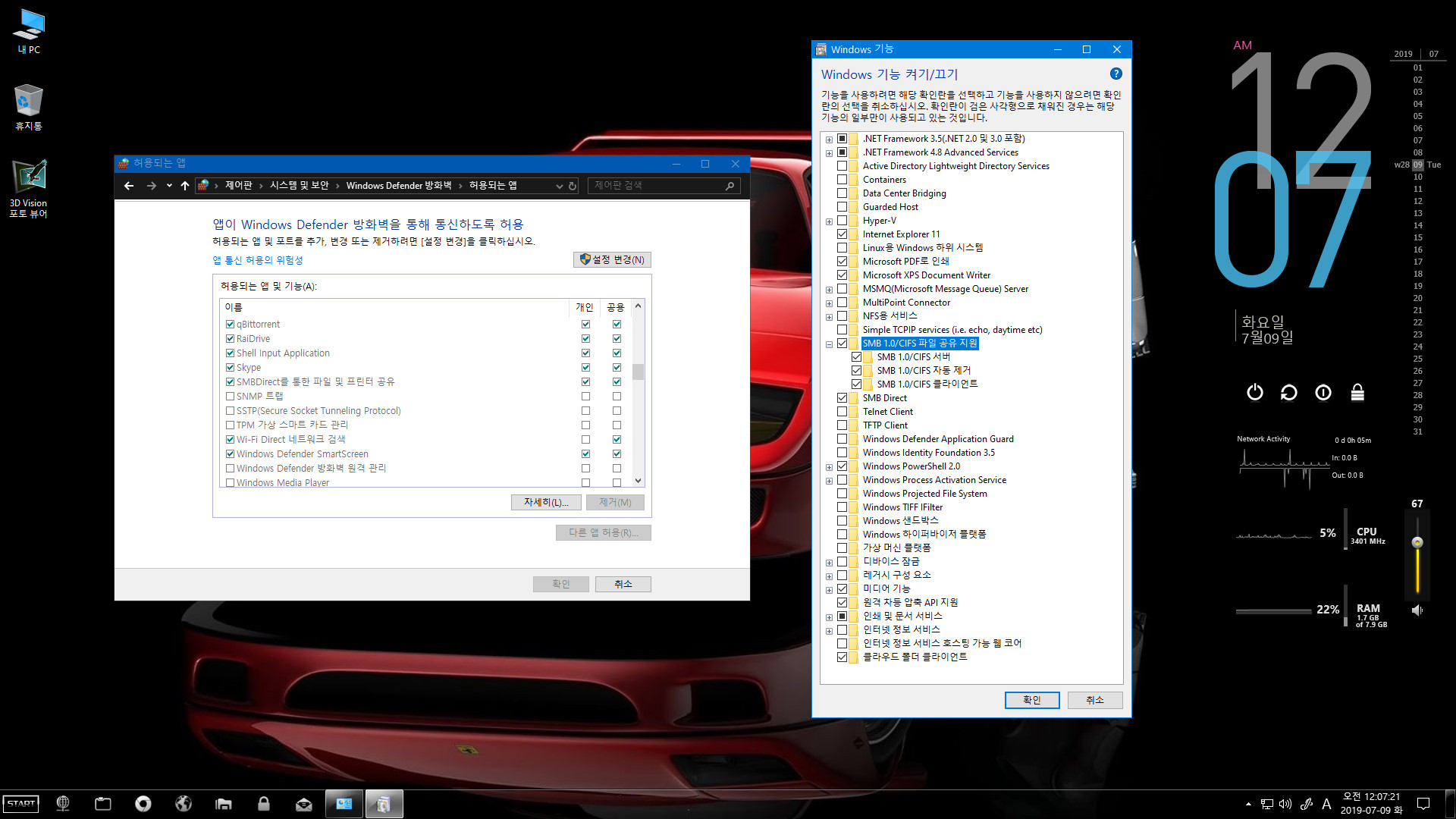Open the Recycle Bin desktop icon
1456x819 pixels.
[29, 107]
